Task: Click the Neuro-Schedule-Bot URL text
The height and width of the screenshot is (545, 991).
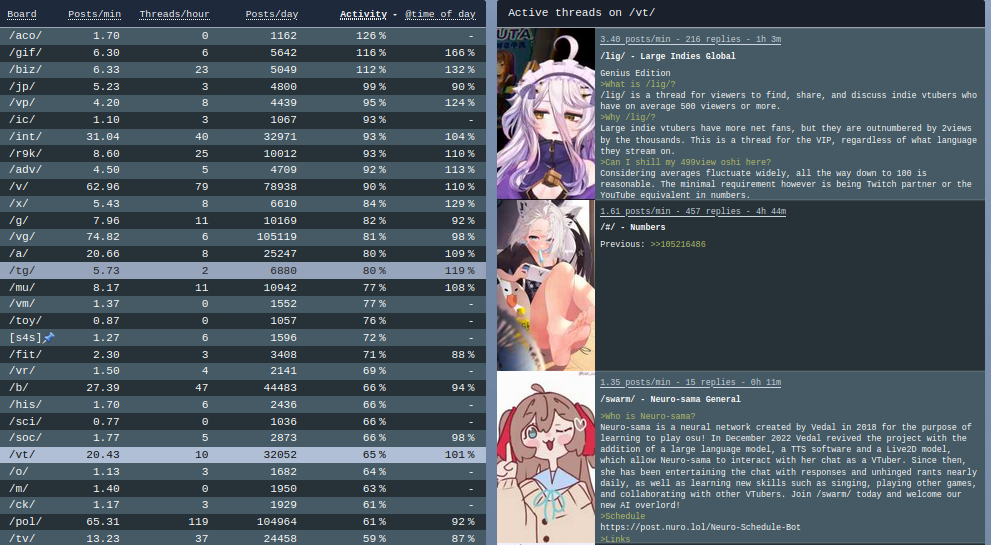Action: [700, 527]
